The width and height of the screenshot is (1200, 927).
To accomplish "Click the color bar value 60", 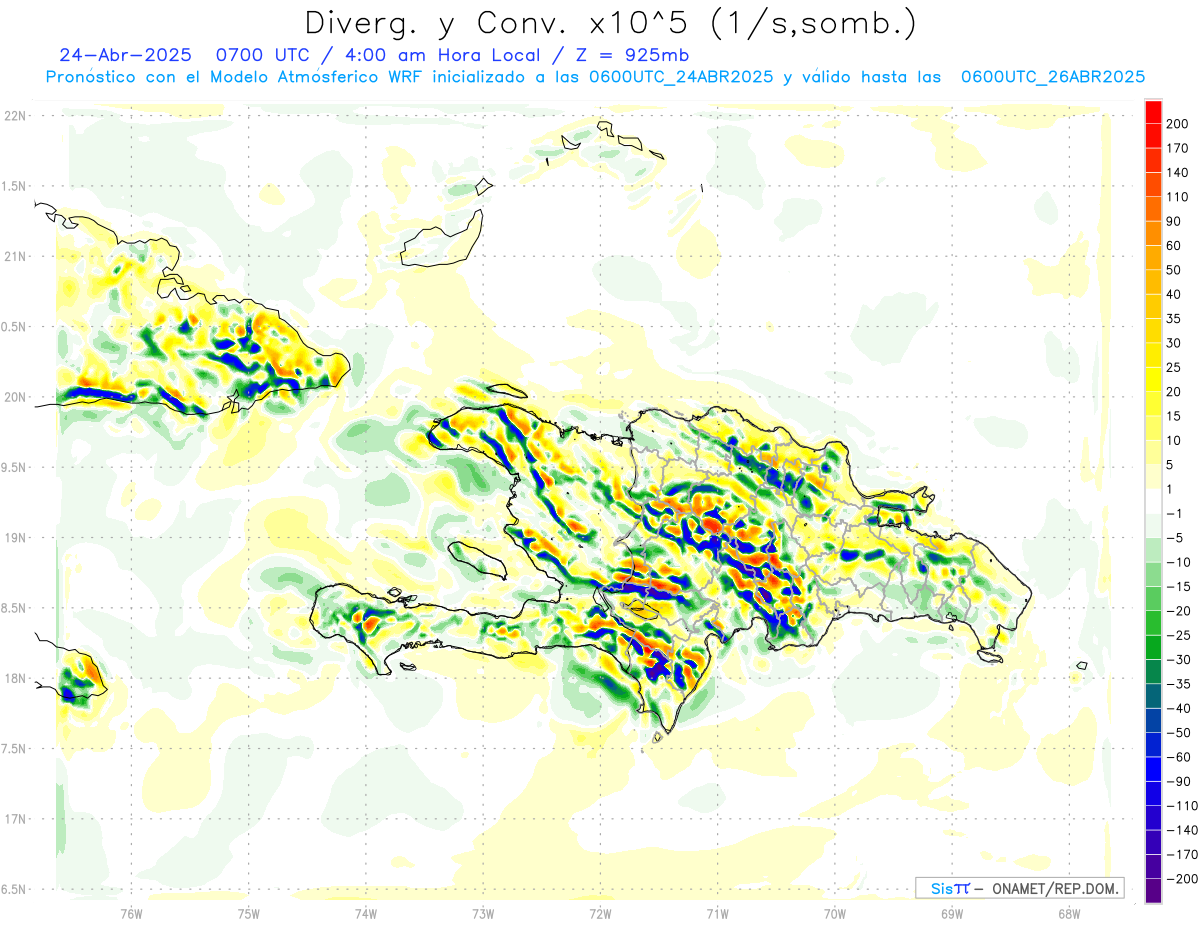I will [x=1174, y=246].
